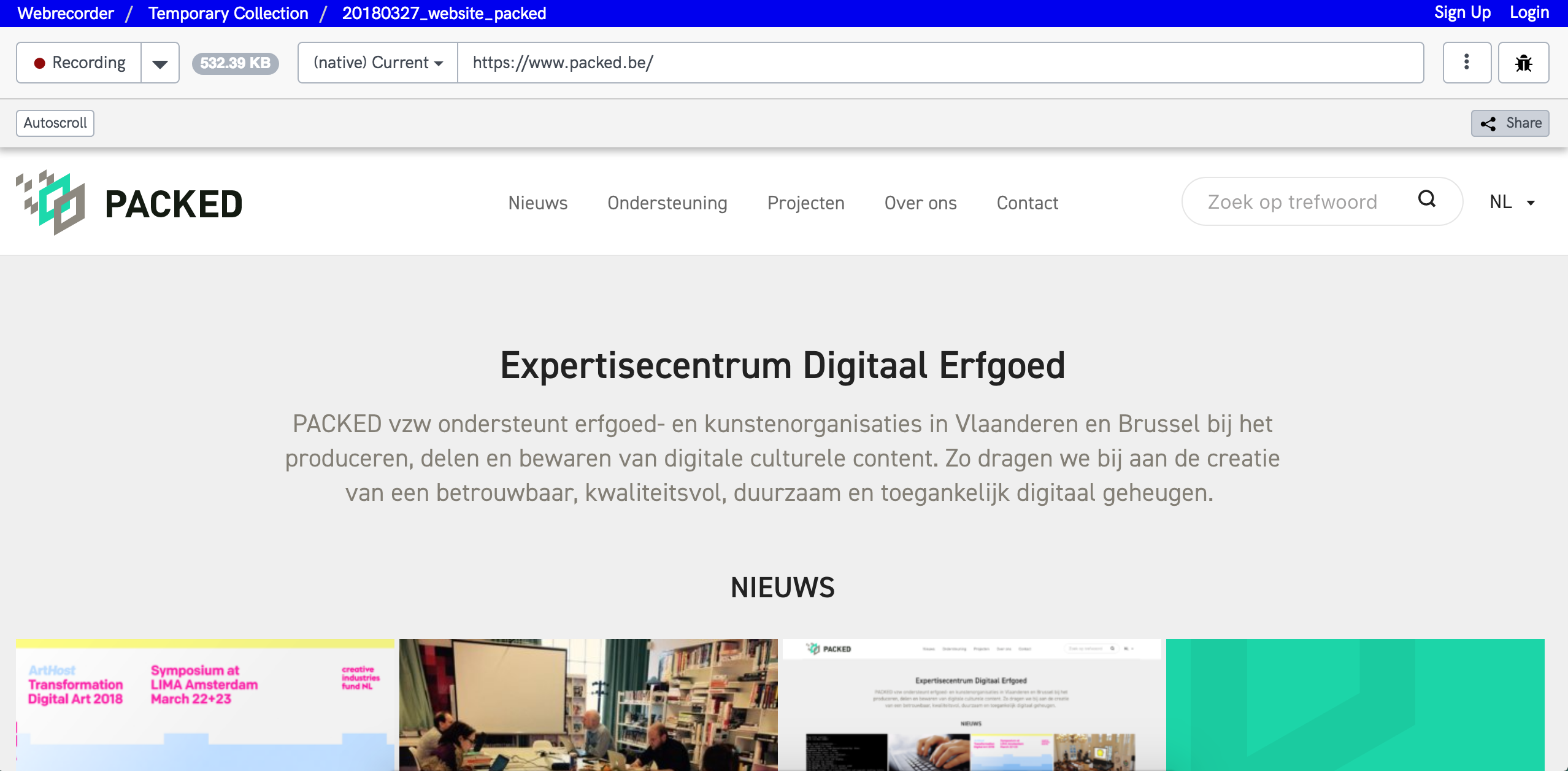Viewport: 1568px width, 771px height.
Task: Click the Login link
Action: coord(1529,13)
